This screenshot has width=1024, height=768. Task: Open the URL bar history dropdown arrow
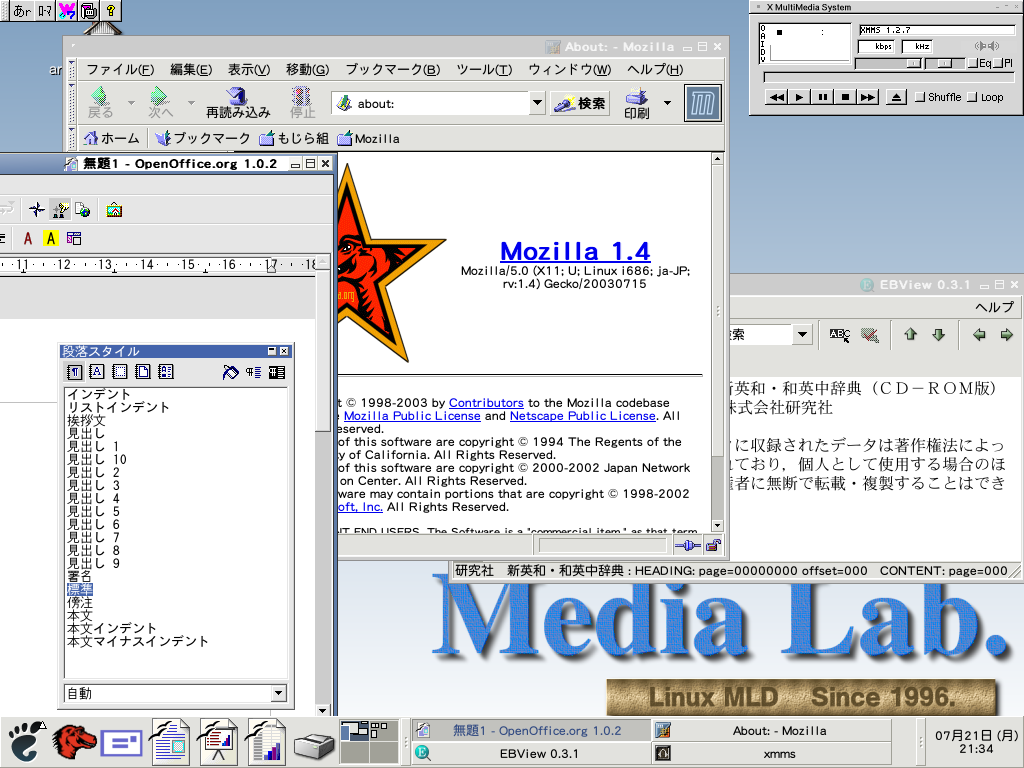[537, 103]
